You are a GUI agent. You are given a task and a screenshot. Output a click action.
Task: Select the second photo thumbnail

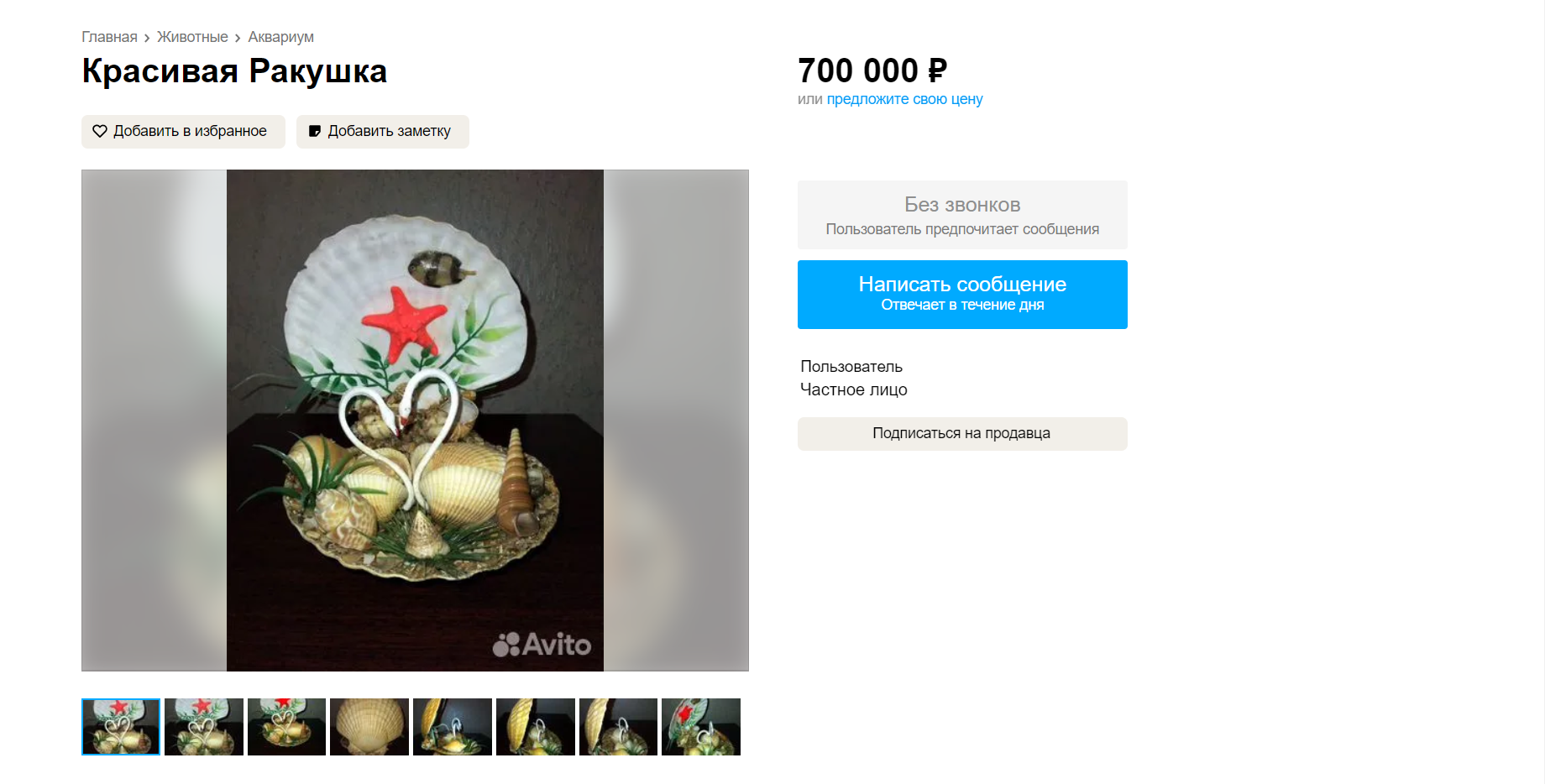pyautogui.click(x=204, y=727)
